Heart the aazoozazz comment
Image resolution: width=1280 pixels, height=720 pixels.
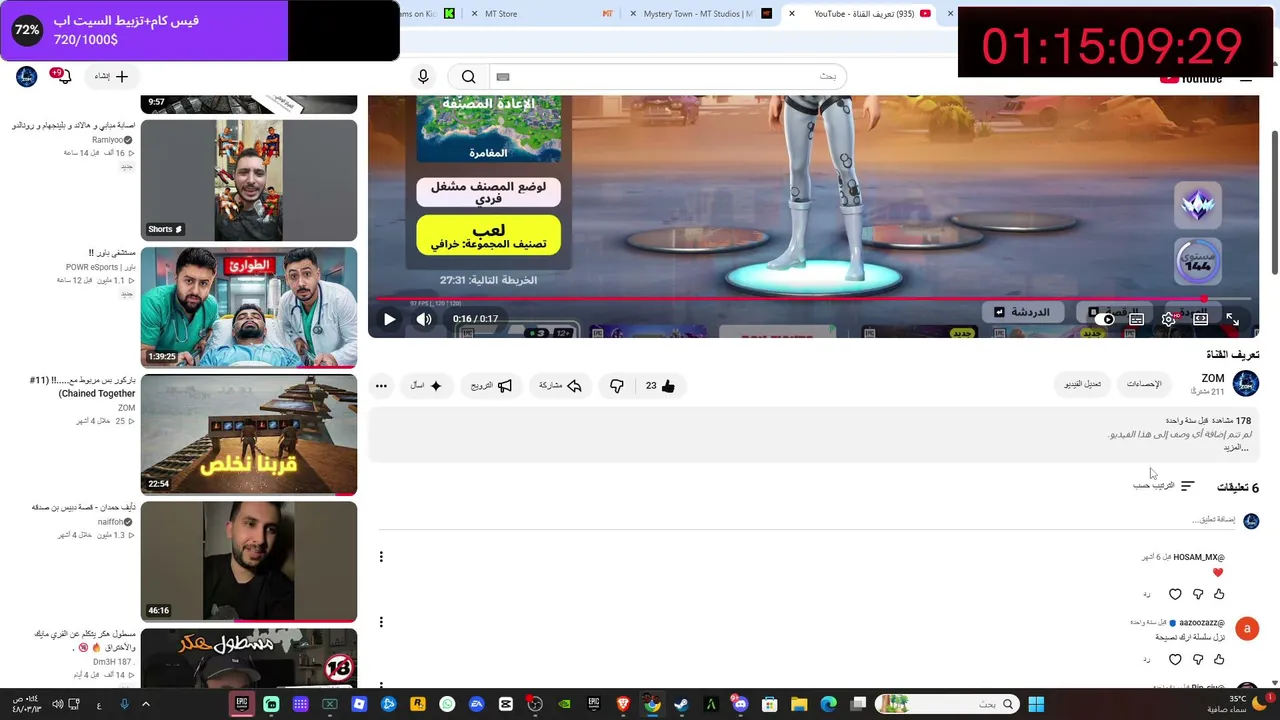(1175, 660)
